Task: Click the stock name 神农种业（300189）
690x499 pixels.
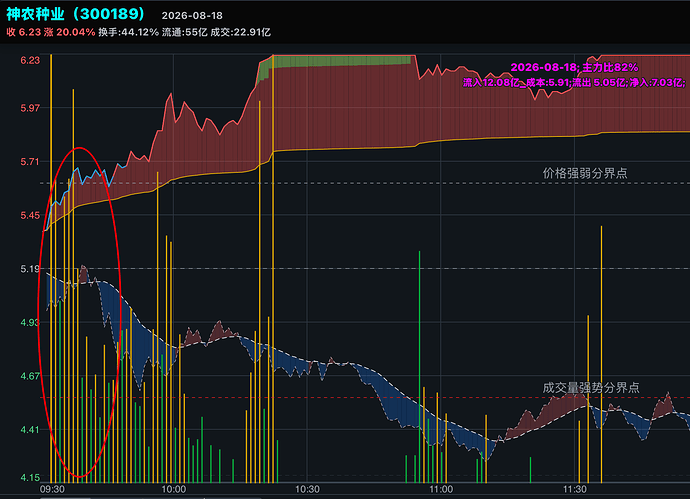Action: pyautogui.click(x=75, y=14)
